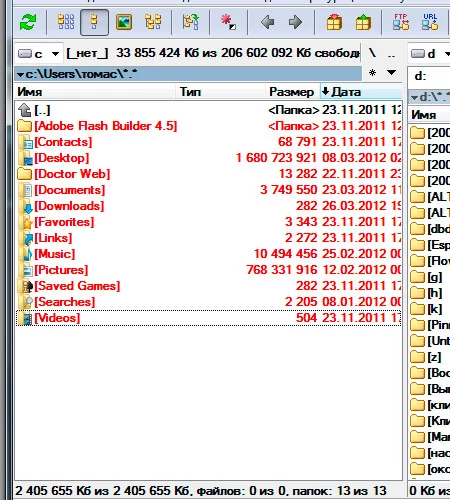This screenshot has width=450, height=500.
Task: Select the [g] folder in right panel
Action: tap(430, 277)
